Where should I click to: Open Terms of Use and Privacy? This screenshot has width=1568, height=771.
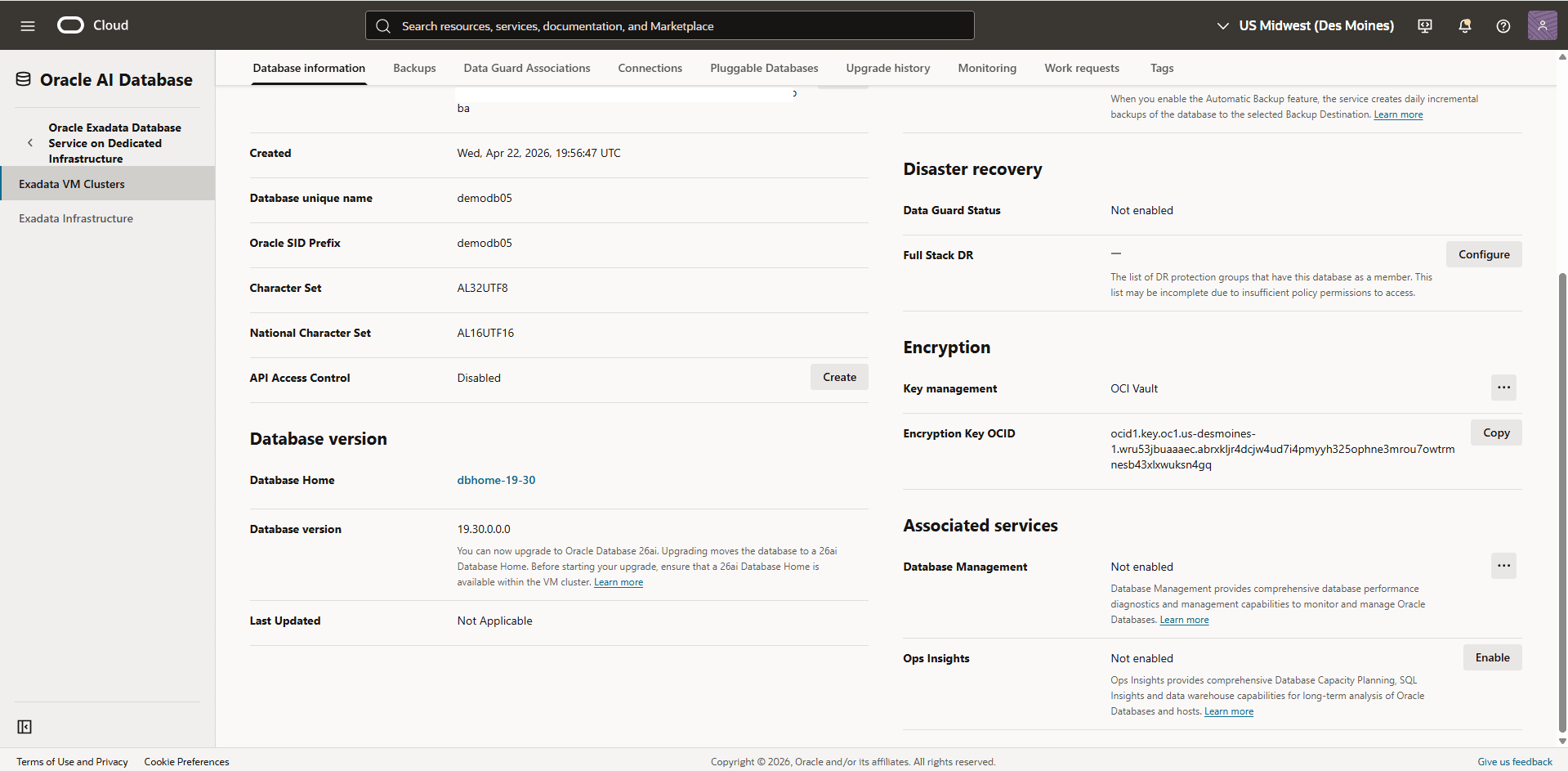point(72,761)
